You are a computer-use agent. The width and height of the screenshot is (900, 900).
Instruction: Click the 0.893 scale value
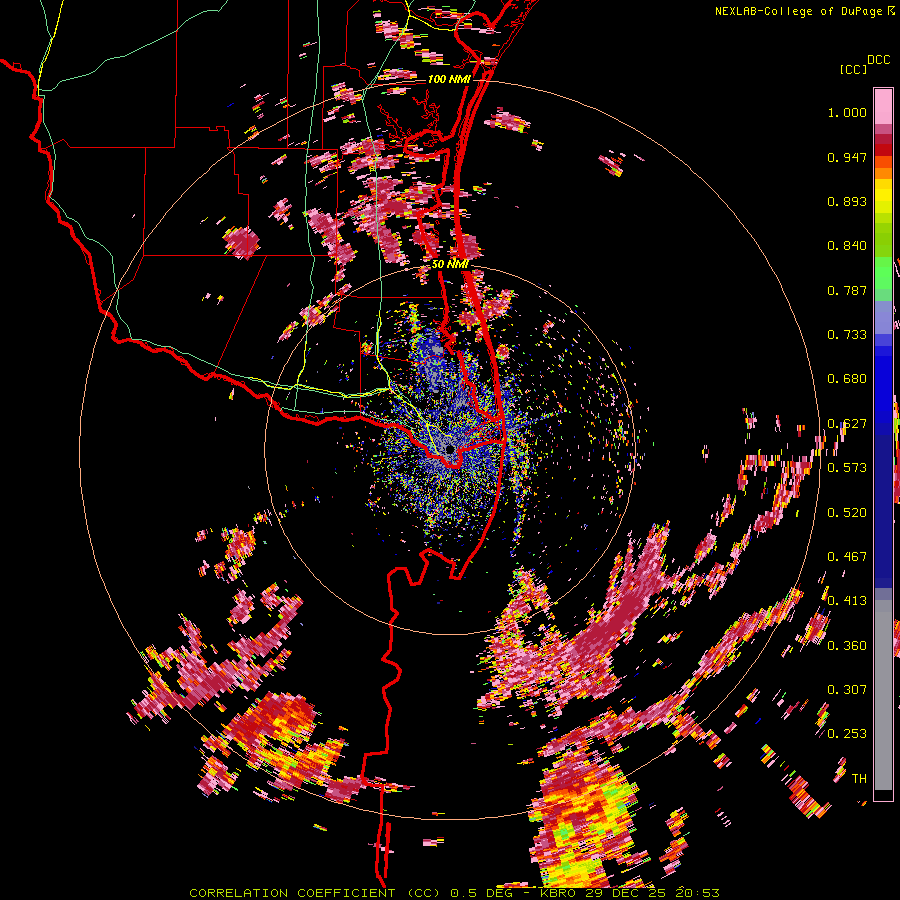847,201
